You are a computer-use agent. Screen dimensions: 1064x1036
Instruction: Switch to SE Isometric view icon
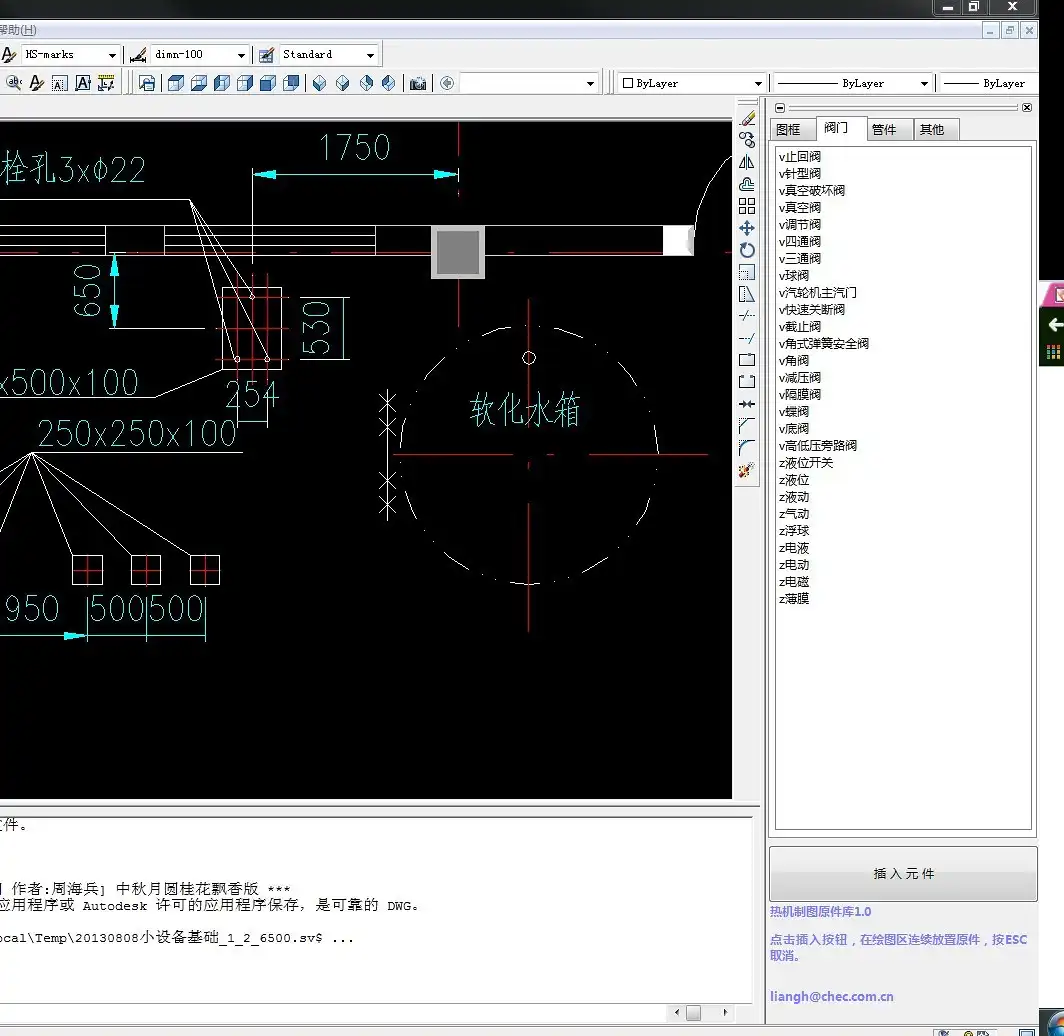pos(343,83)
